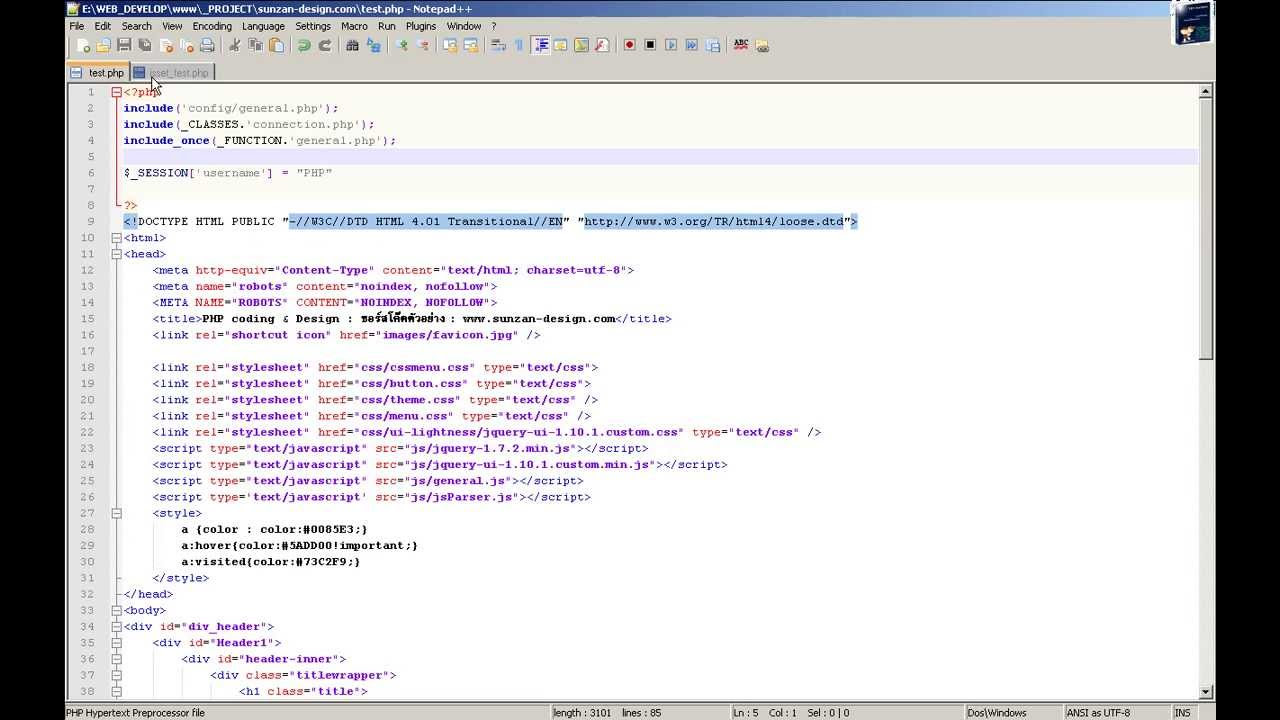The height and width of the screenshot is (720, 1280).
Task: Toggle the INS insert mode indicator
Action: coord(1183,713)
